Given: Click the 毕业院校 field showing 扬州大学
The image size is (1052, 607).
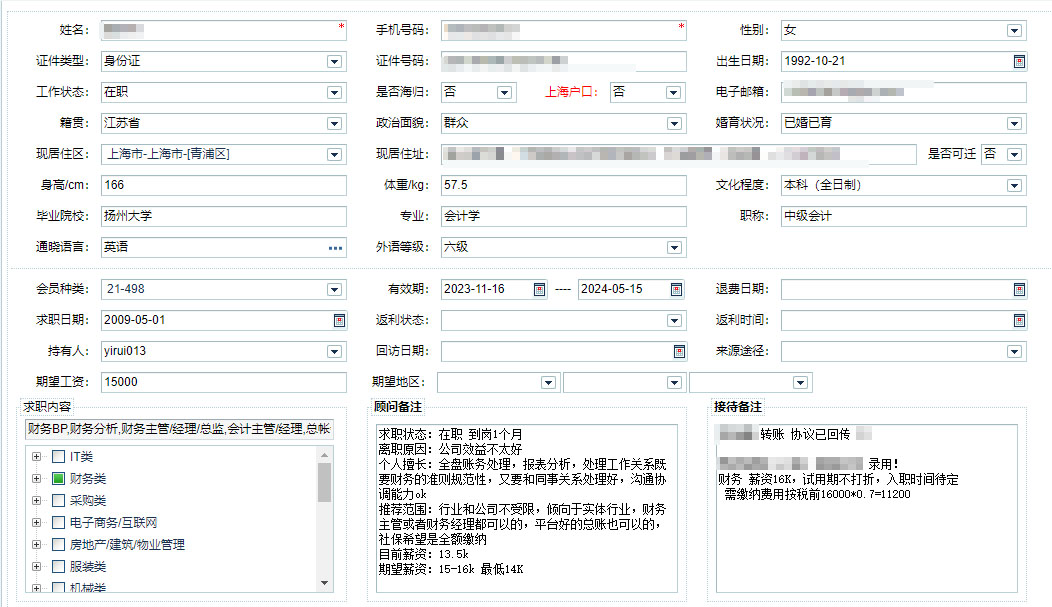Looking at the screenshot, I should pos(223,216).
